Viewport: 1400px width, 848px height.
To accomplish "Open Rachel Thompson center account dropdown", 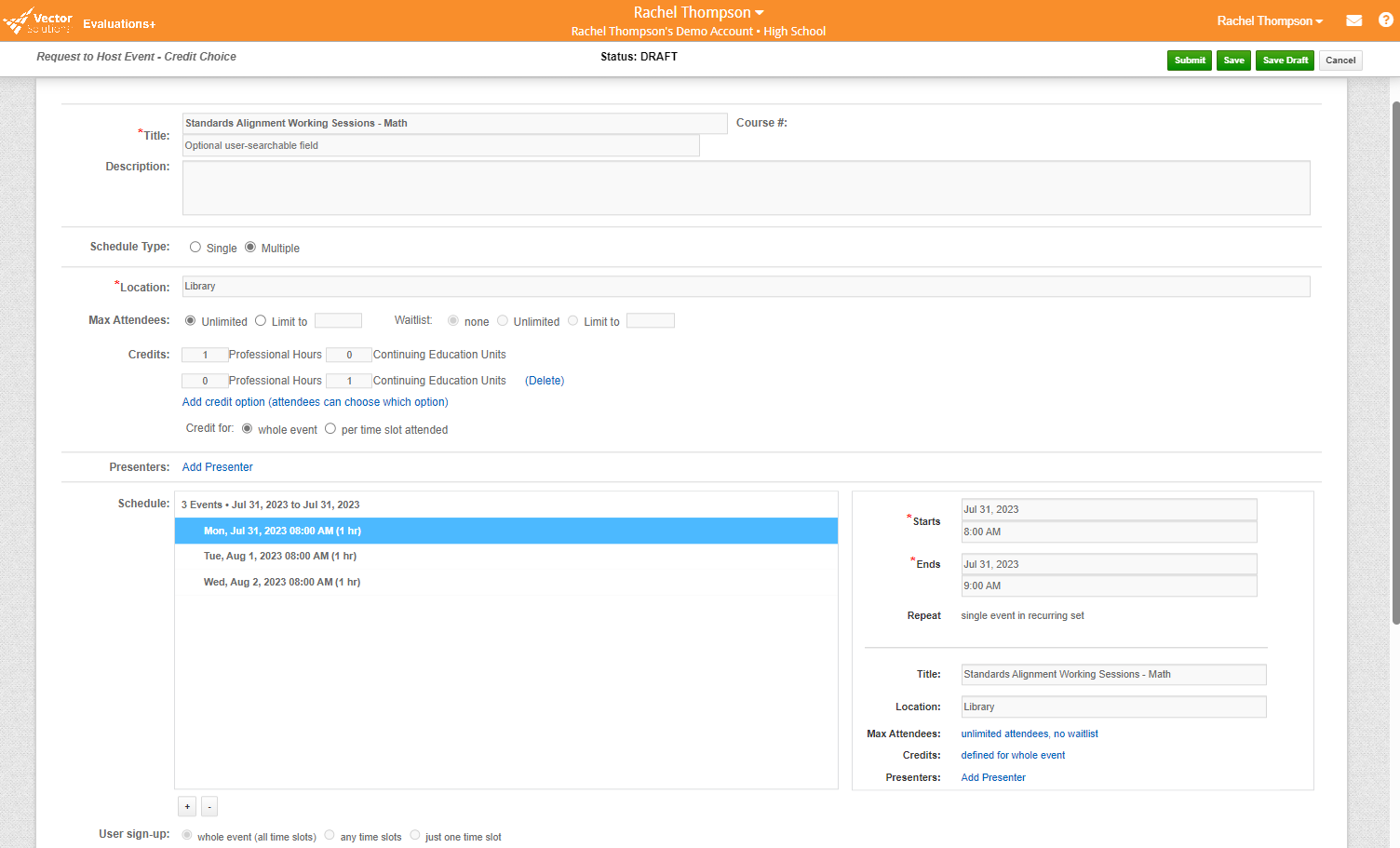I will tap(698, 13).
